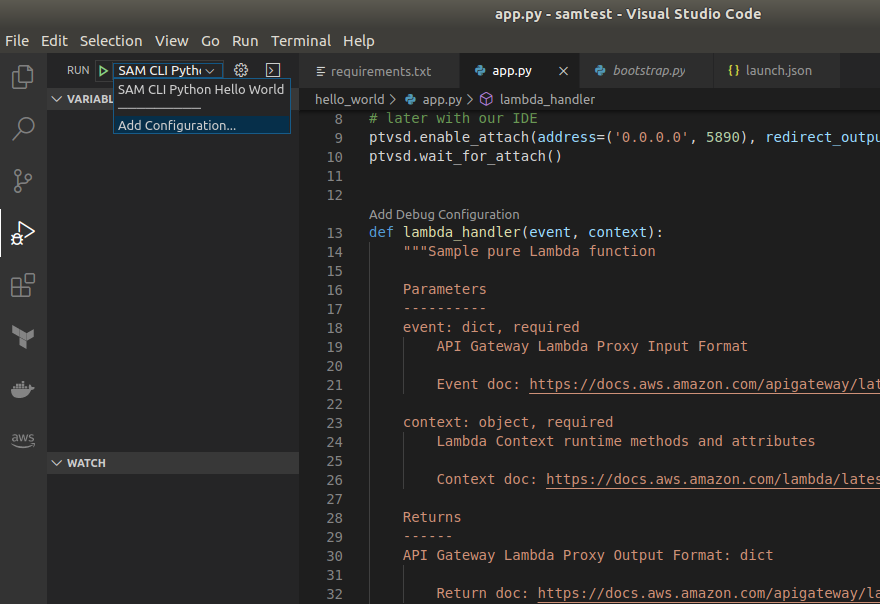This screenshot has height=604, width=880.
Task: Open the Search view in activity bar
Action: coord(23,129)
